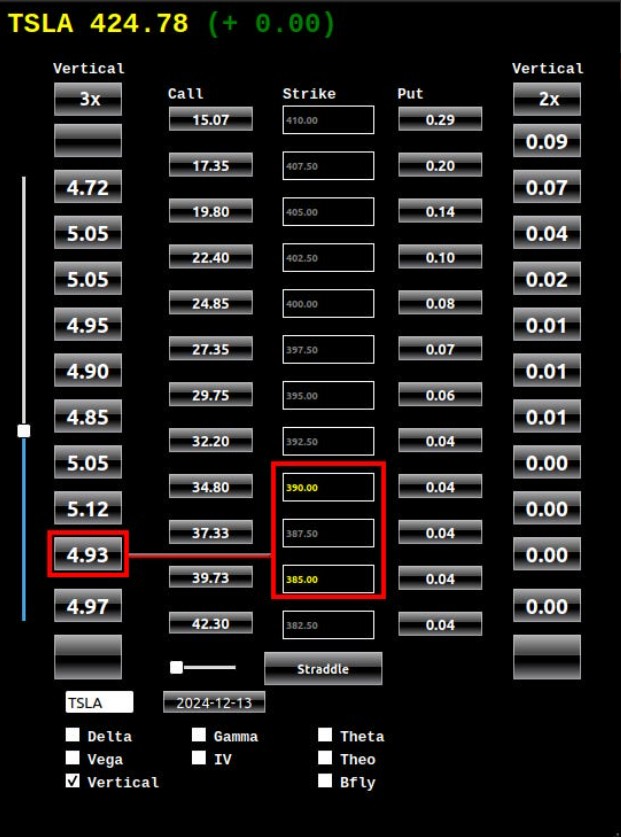Click the 2x vertical multiplier button
The height and width of the screenshot is (837, 621).
click(547, 100)
